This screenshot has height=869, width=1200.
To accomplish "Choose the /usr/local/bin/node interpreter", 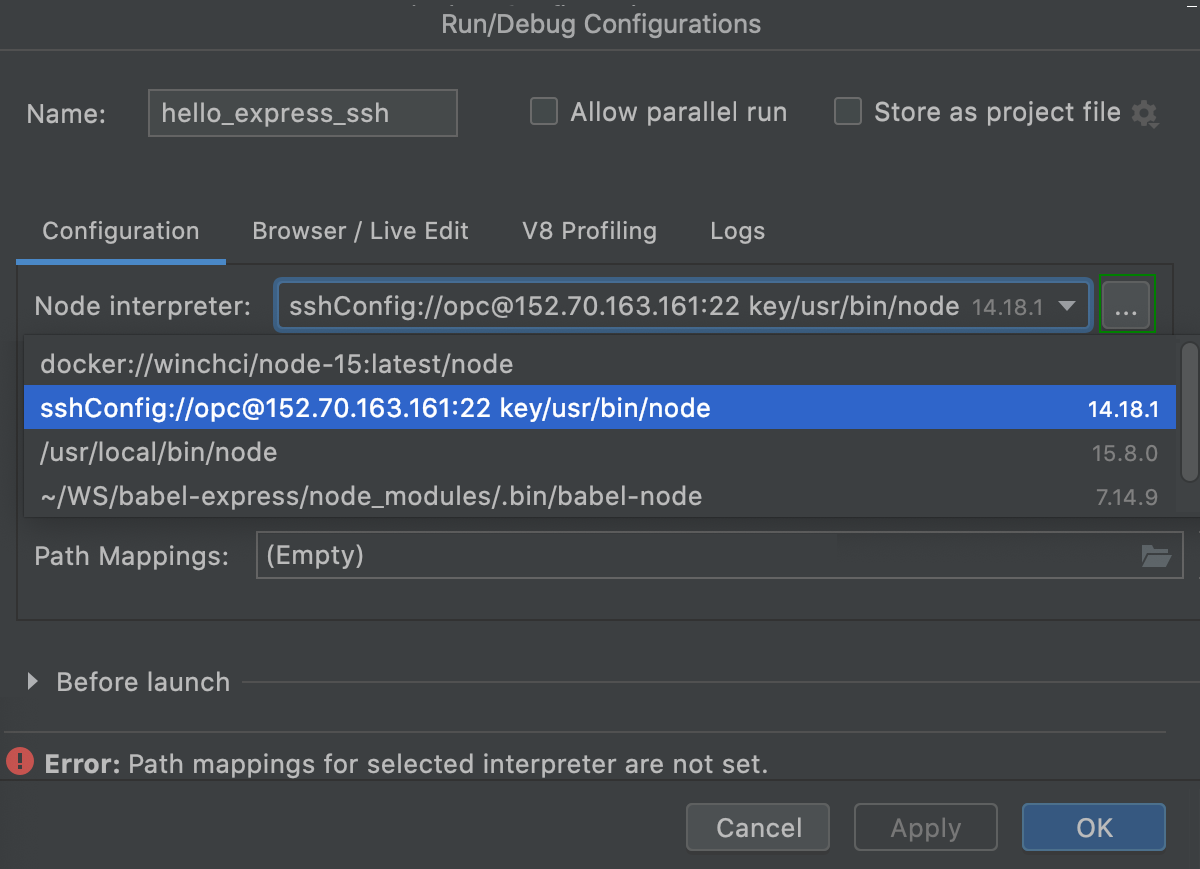I will (158, 452).
